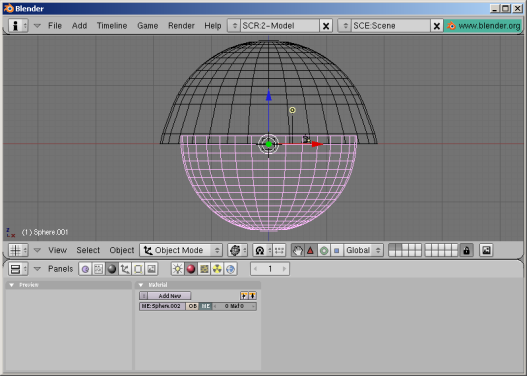Image resolution: width=527 pixels, height=376 pixels.
Task: Increase current frame number arrow
Action: coord(284,269)
